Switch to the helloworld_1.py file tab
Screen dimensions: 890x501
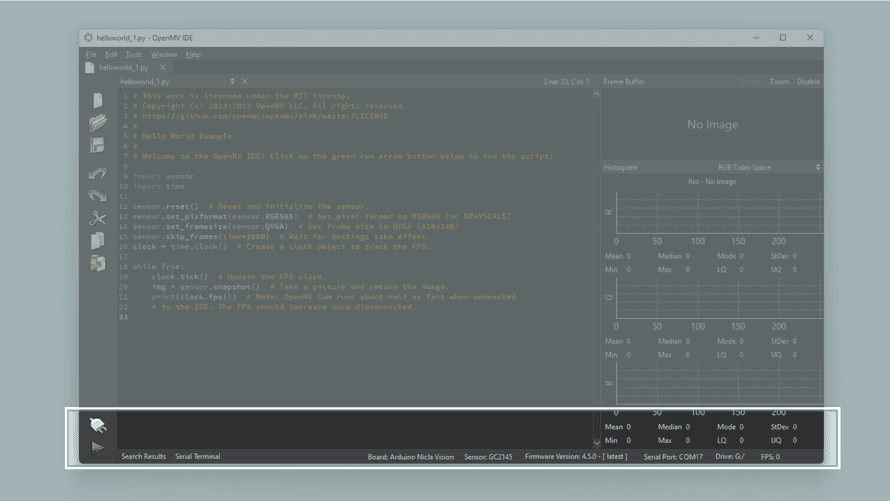click(x=123, y=68)
